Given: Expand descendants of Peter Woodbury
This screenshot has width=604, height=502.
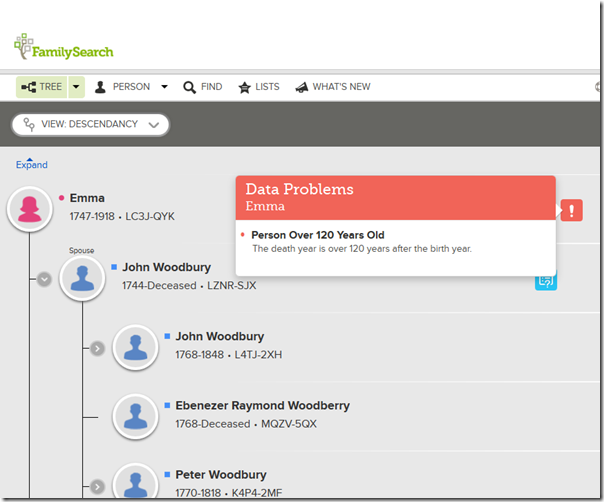Looking at the screenshot, I should point(97,487).
